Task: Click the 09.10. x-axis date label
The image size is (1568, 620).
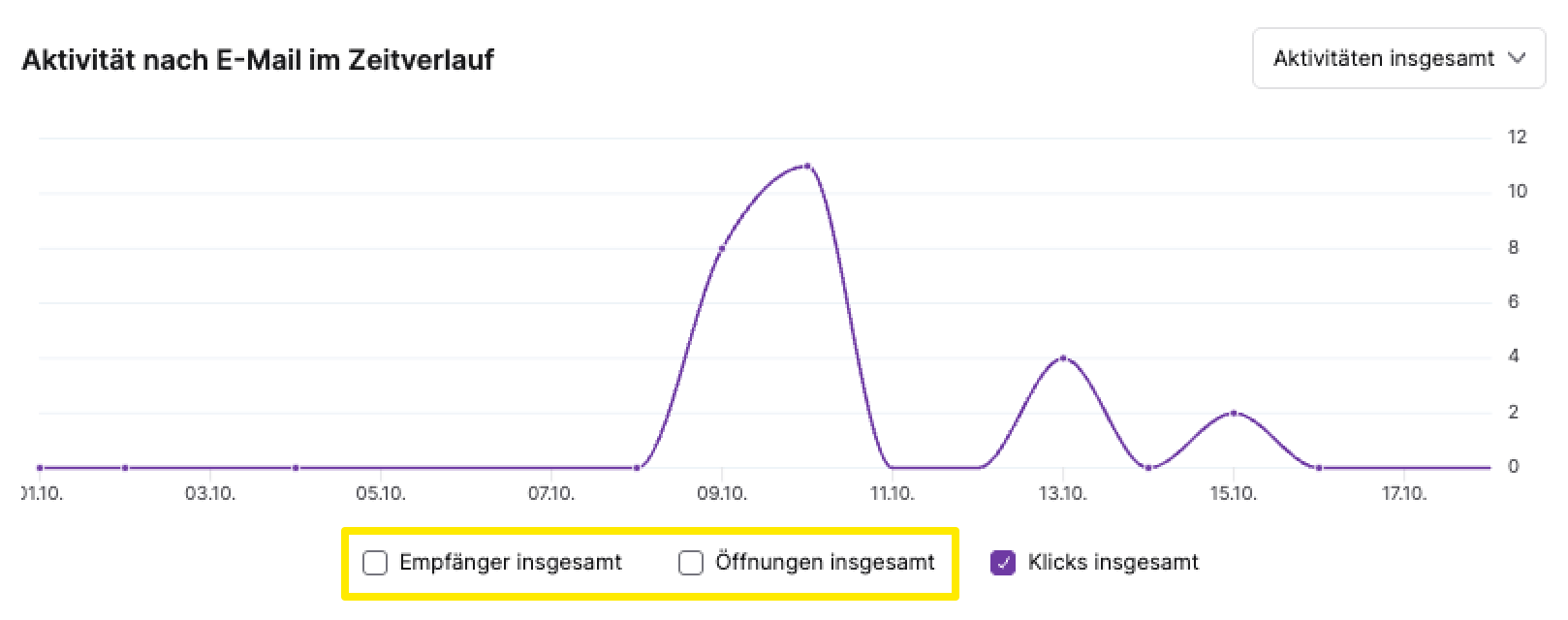Action: click(x=722, y=494)
